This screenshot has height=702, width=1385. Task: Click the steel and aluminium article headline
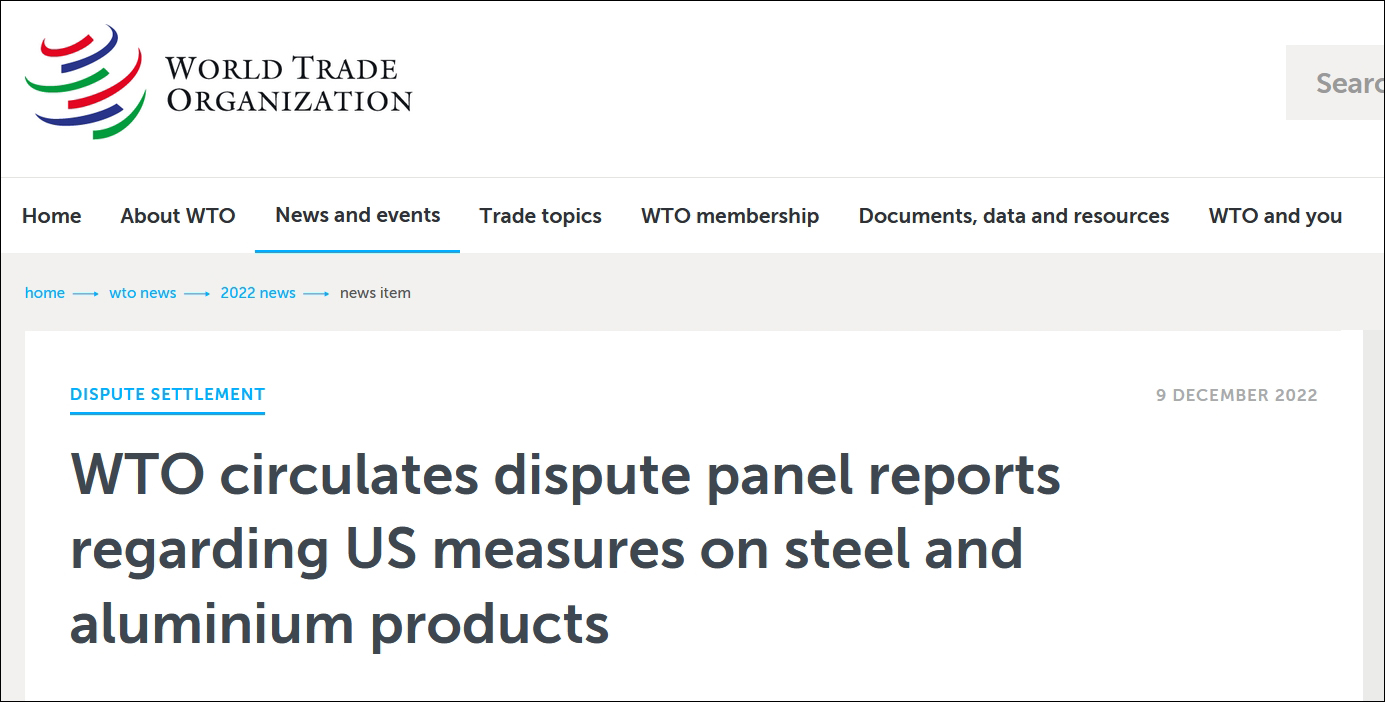565,549
